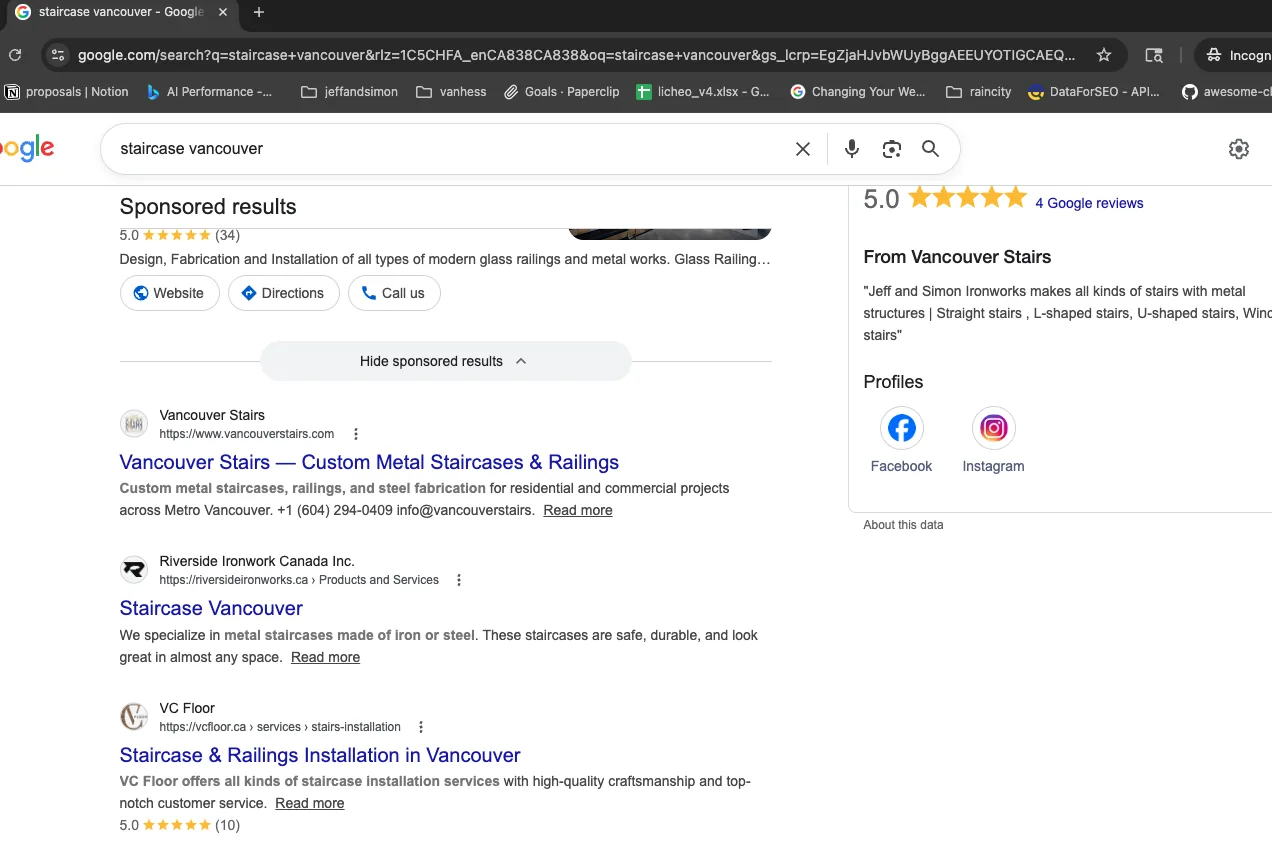Open proposals | Notion bookmark
Screen dimensions: 1272x845
coord(67,91)
